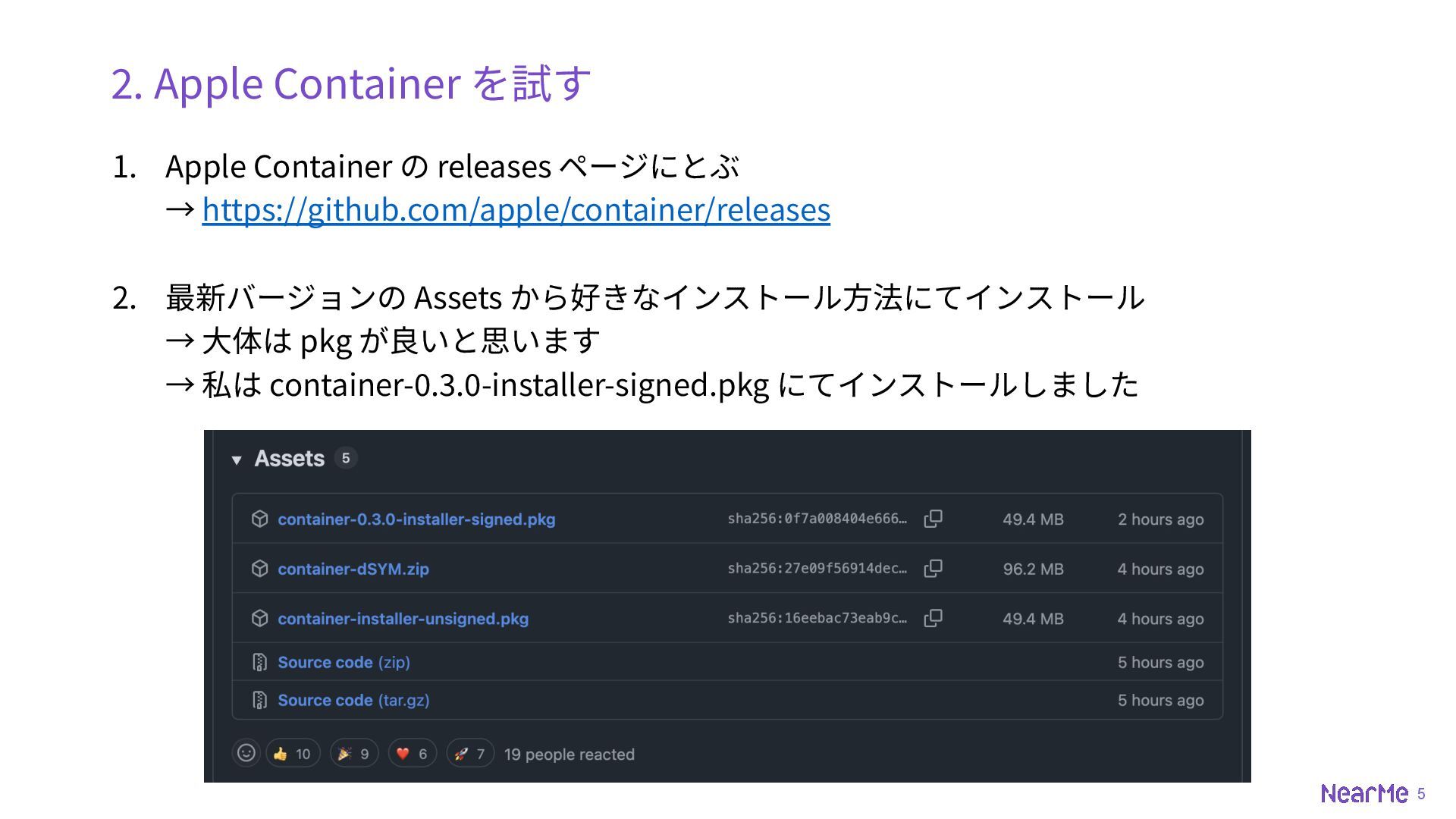Image resolution: width=1456 pixels, height=819 pixels.
Task: Click package icon beside container-dSYM.zip
Action: point(260,569)
